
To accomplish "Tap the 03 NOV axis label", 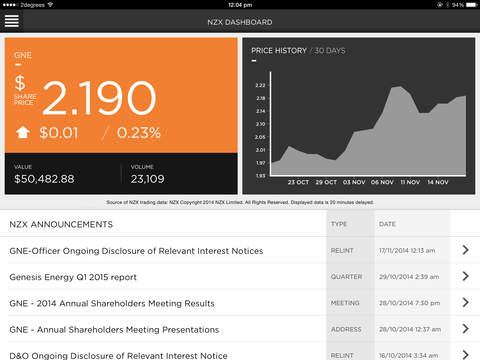I will 354,182.
